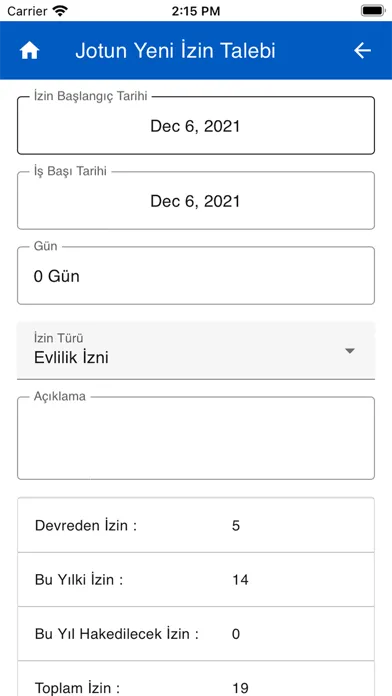The height and width of the screenshot is (696, 392).
Task: Tap the Carrier label in status bar
Action: point(28,11)
